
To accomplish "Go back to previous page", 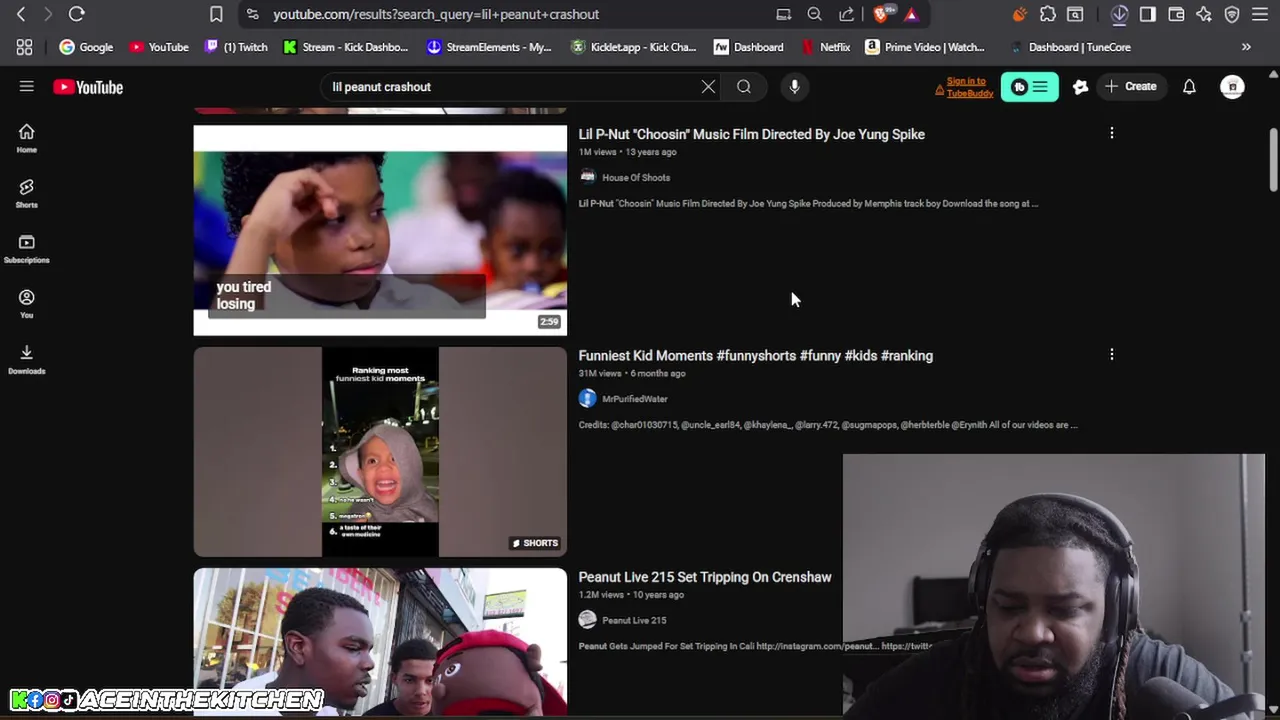I will 21,14.
